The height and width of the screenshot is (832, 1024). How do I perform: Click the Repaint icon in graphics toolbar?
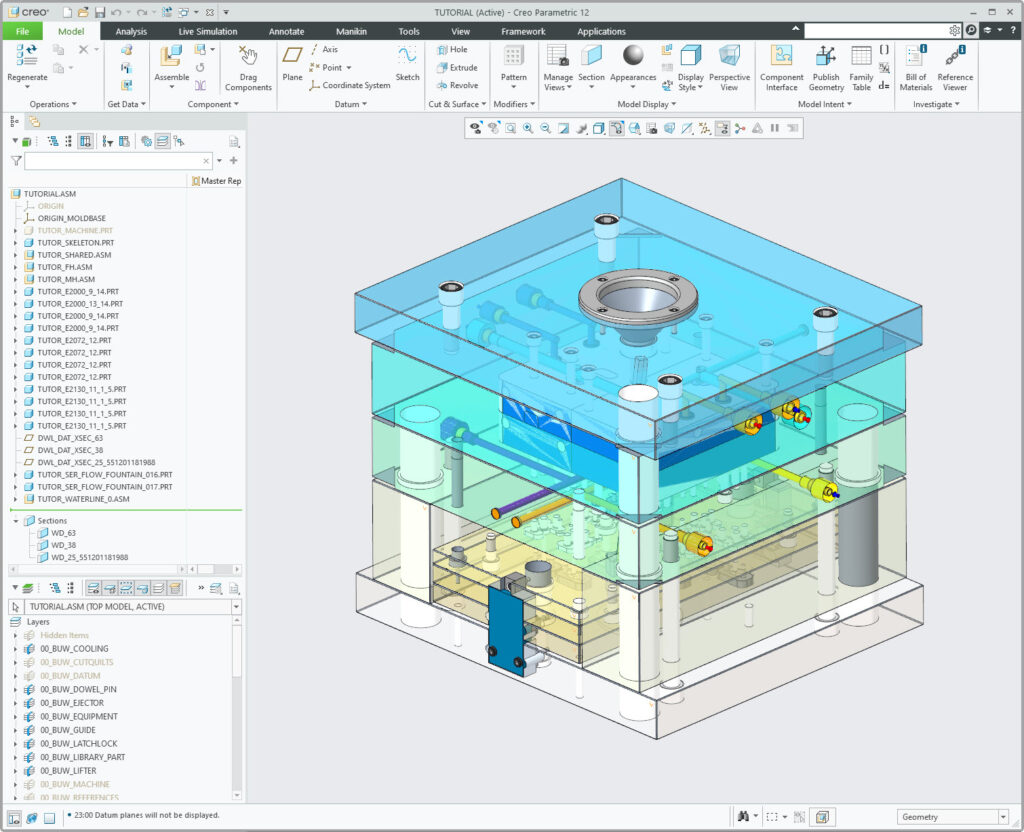563,129
